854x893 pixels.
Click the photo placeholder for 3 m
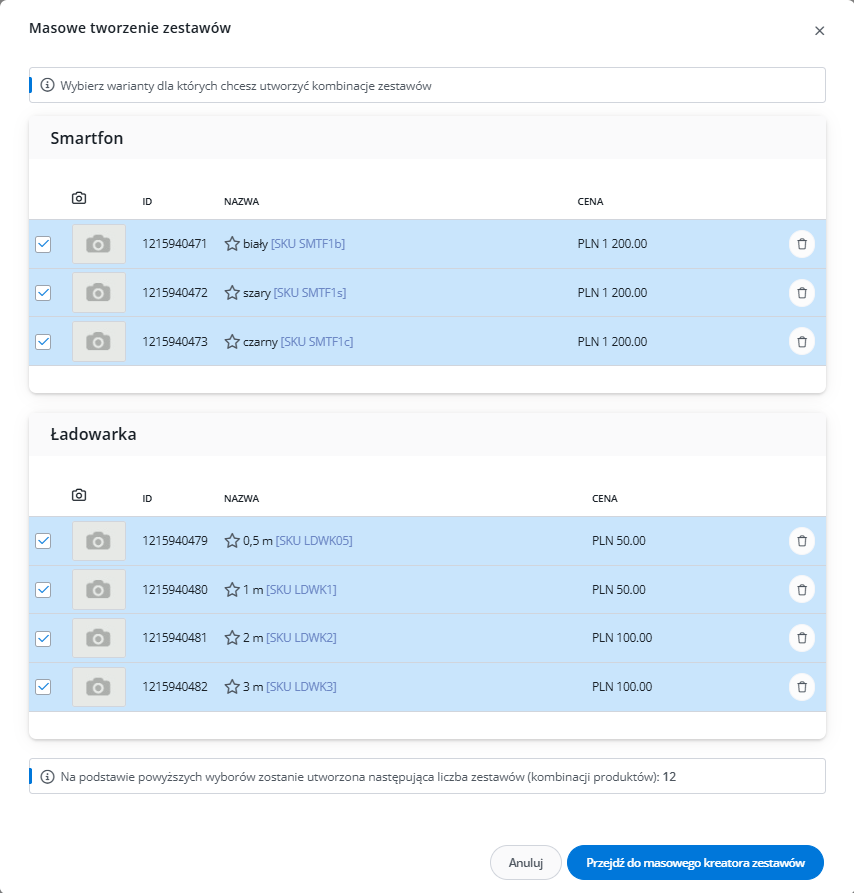click(x=98, y=687)
